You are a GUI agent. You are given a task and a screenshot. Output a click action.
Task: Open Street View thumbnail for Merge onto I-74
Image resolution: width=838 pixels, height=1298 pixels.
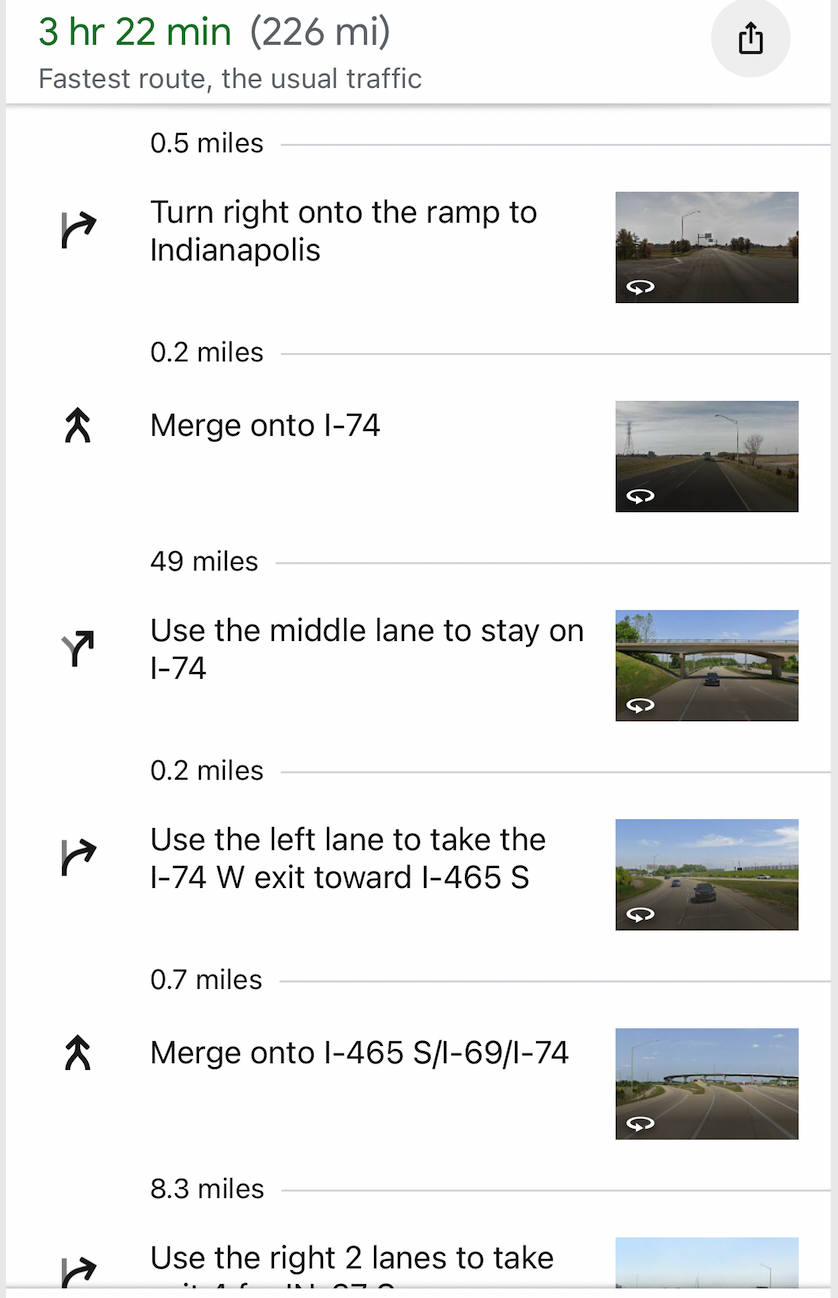(706, 456)
